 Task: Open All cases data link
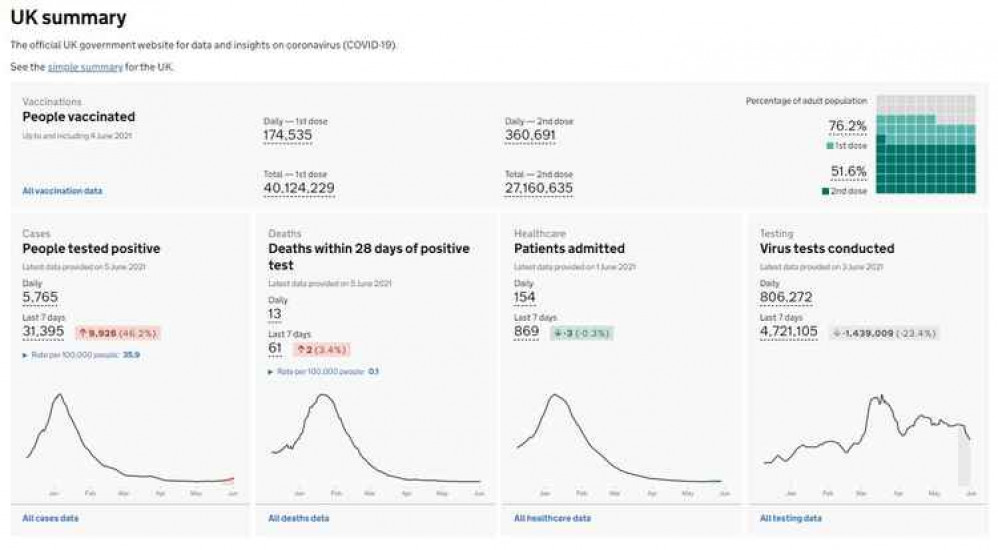(50, 518)
